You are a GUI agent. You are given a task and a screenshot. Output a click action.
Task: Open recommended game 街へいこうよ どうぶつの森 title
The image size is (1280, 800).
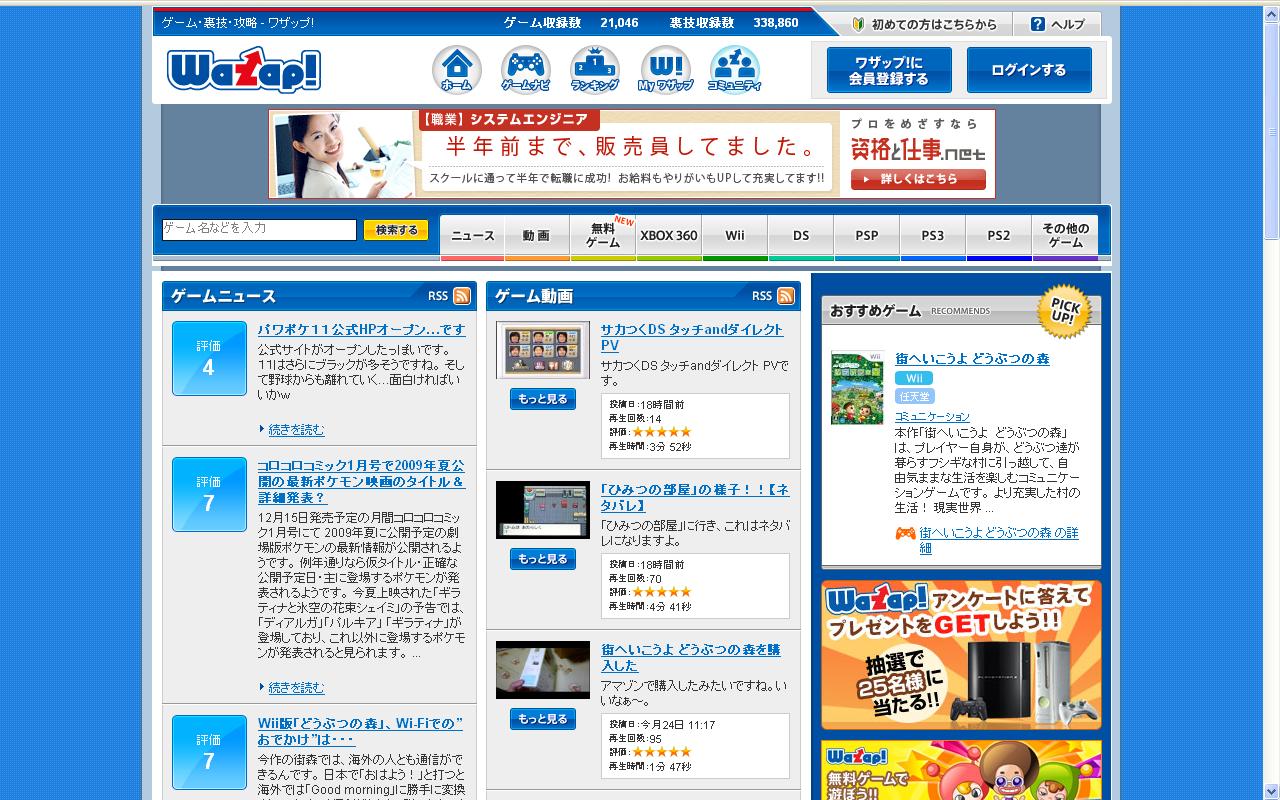tap(972, 358)
